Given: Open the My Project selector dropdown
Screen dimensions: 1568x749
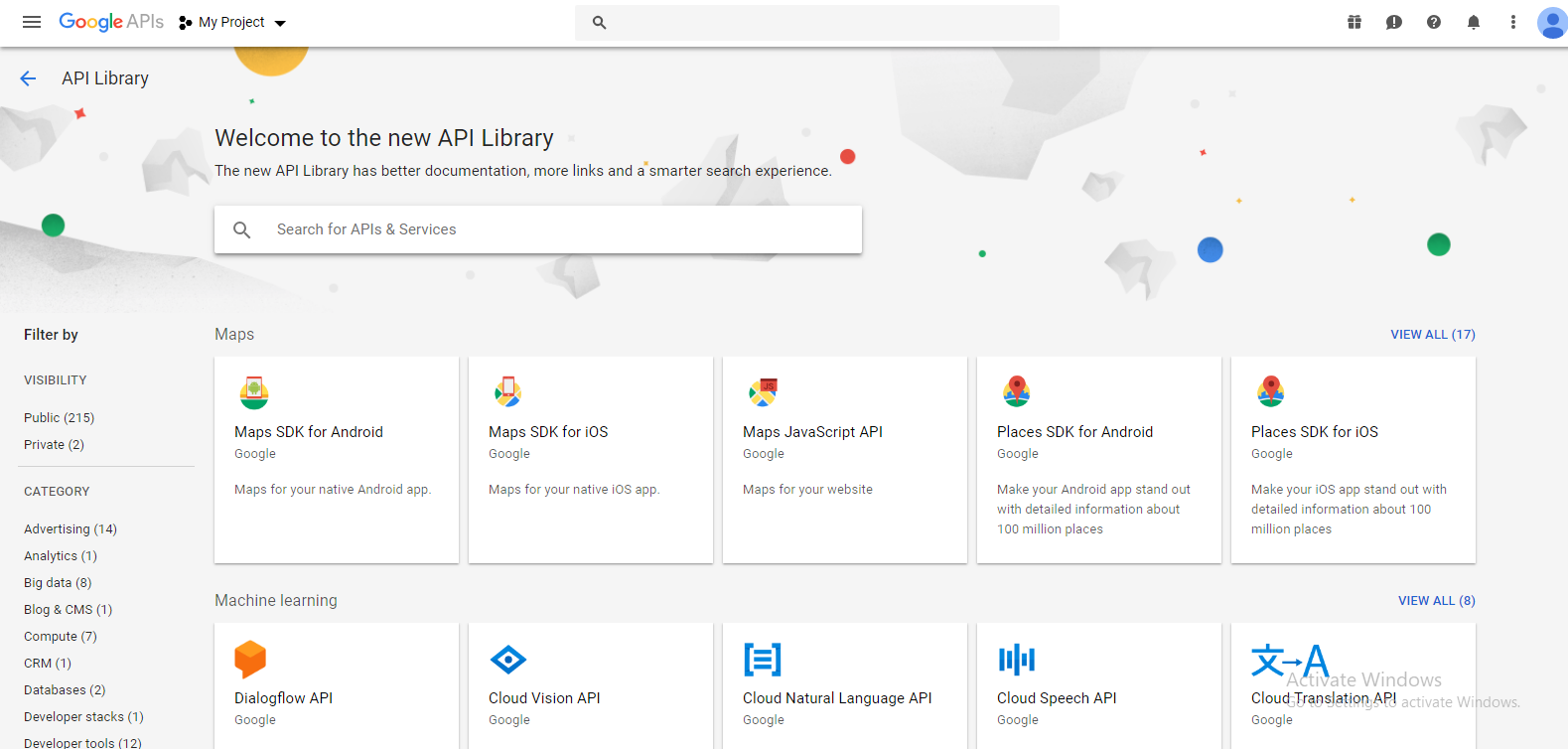Looking at the screenshot, I should tap(232, 22).
